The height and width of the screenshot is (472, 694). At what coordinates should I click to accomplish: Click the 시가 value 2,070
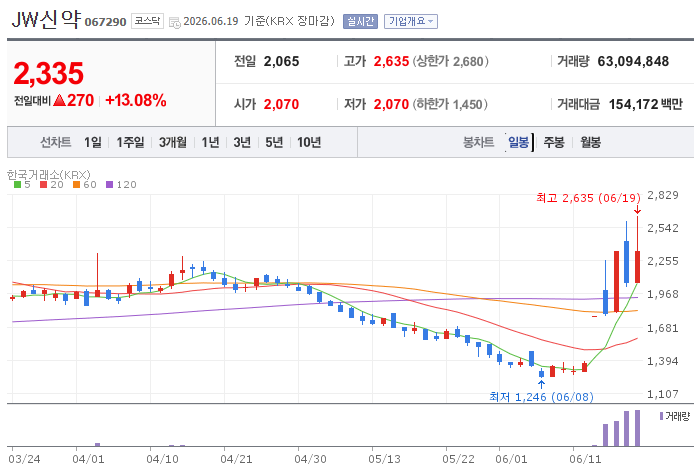coord(281,104)
